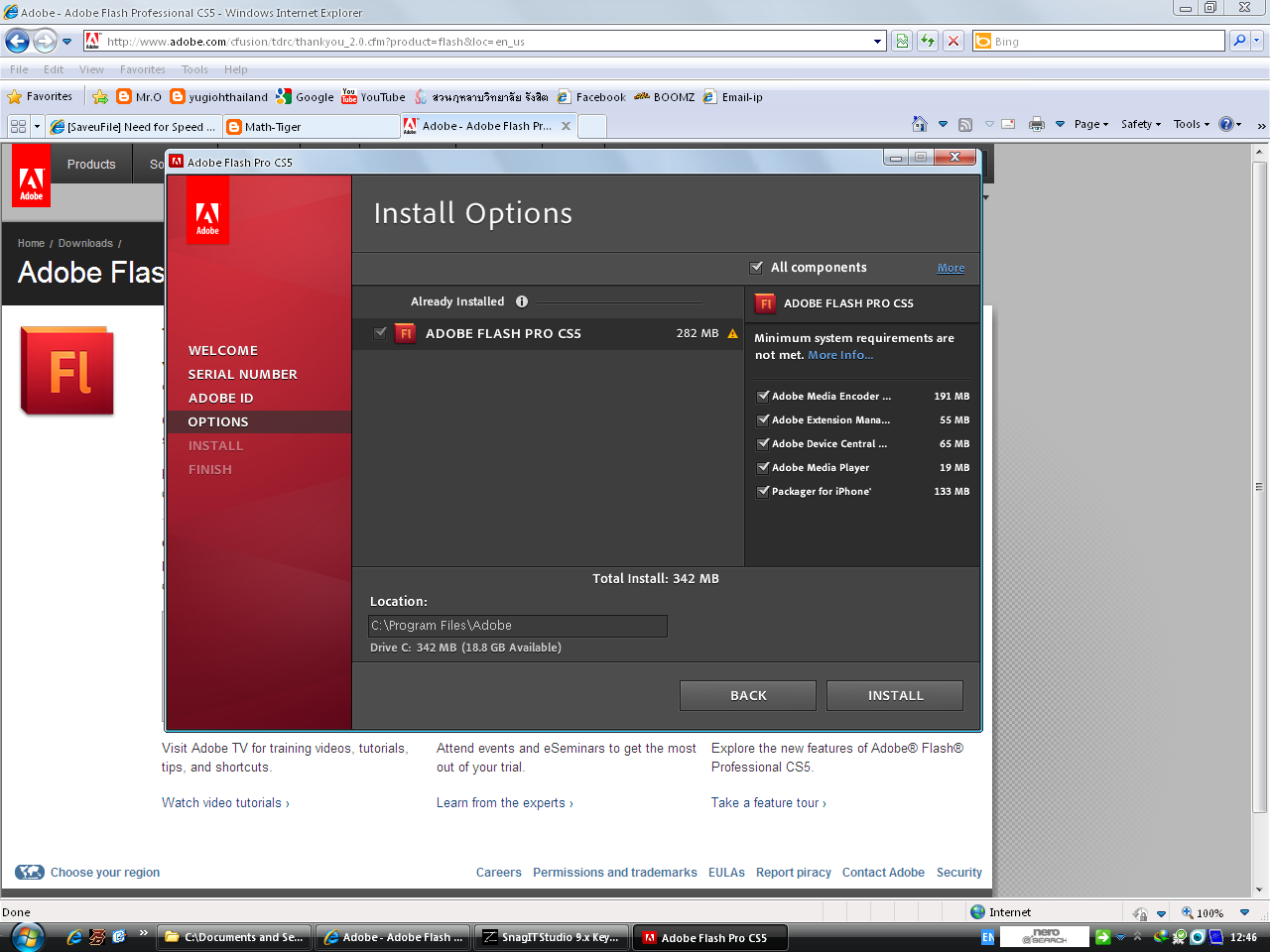This screenshot has height=952, width=1270.
Task: Click the Home page icon
Action: pos(920,124)
